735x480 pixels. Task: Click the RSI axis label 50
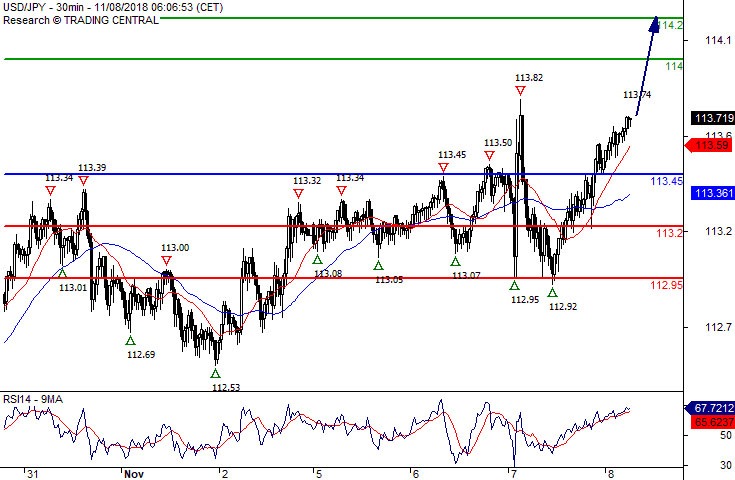(x=726, y=435)
